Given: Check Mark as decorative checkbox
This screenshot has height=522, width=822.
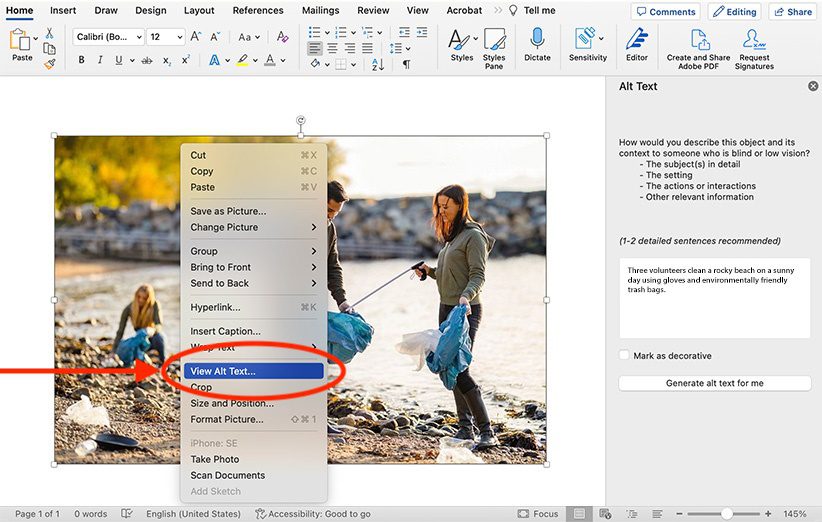Looking at the screenshot, I should (624, 355).
